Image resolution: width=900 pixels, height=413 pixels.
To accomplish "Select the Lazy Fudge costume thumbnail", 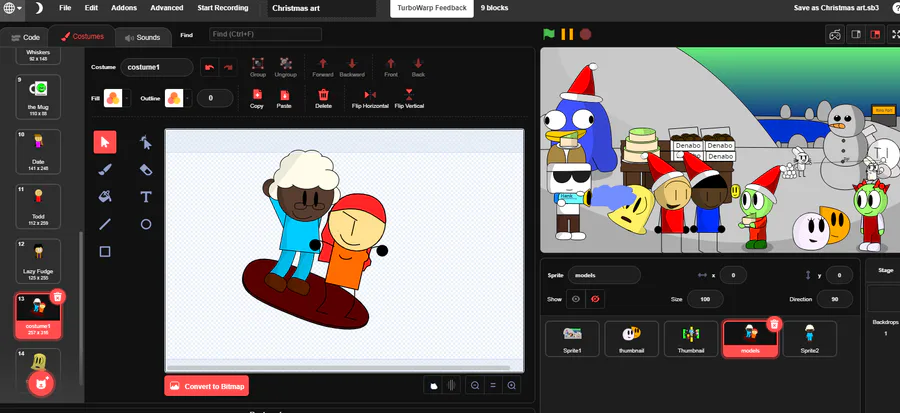I will click(x=38, y=261).
